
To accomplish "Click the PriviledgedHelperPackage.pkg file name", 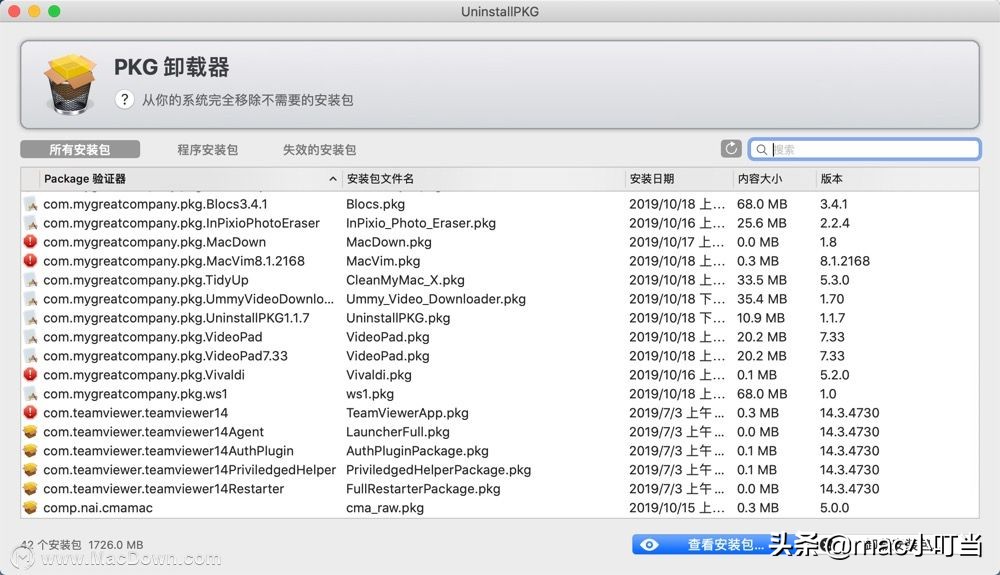I will coord(438,470).
